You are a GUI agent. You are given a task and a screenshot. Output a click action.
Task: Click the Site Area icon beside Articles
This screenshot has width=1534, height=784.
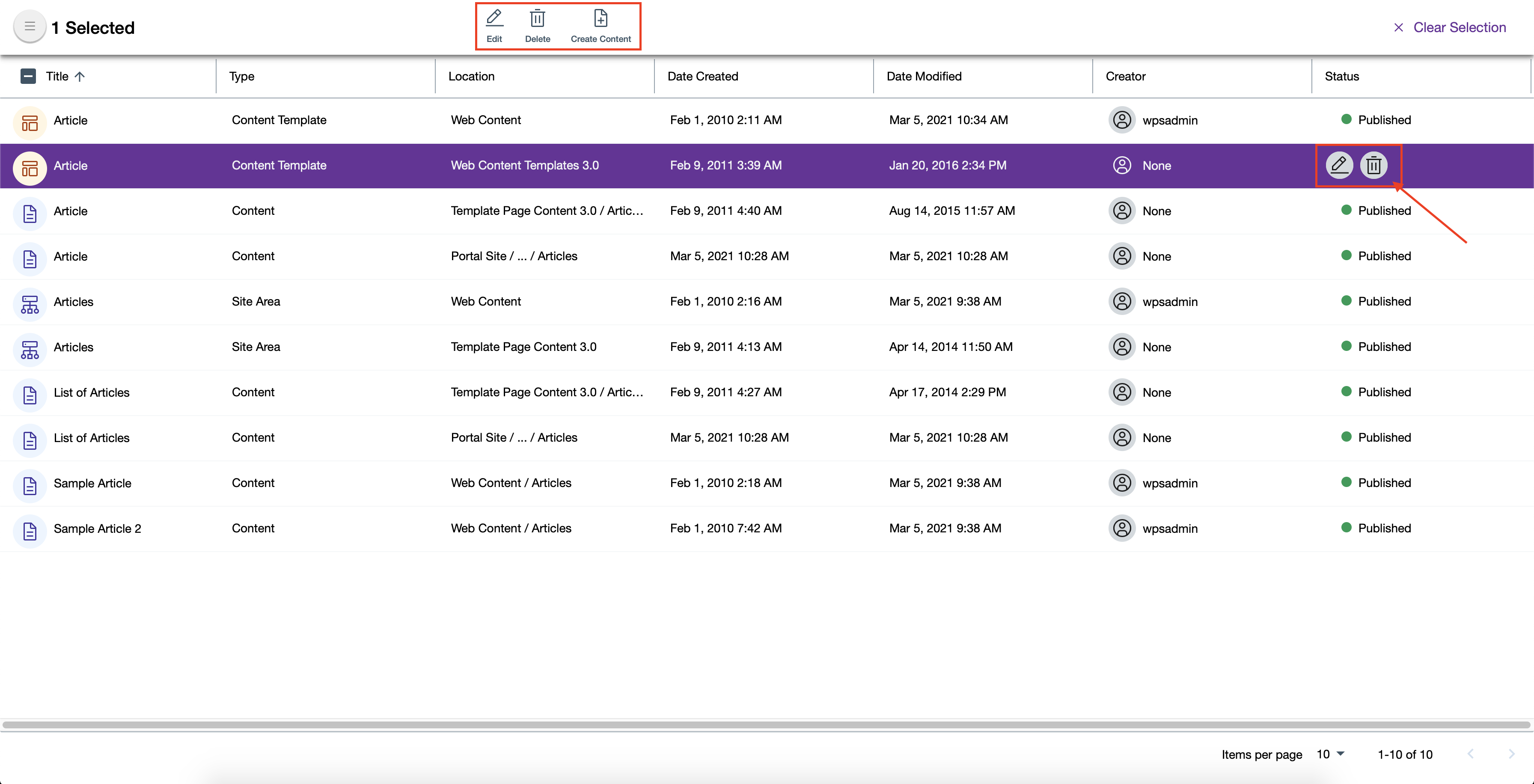[29, 303]
